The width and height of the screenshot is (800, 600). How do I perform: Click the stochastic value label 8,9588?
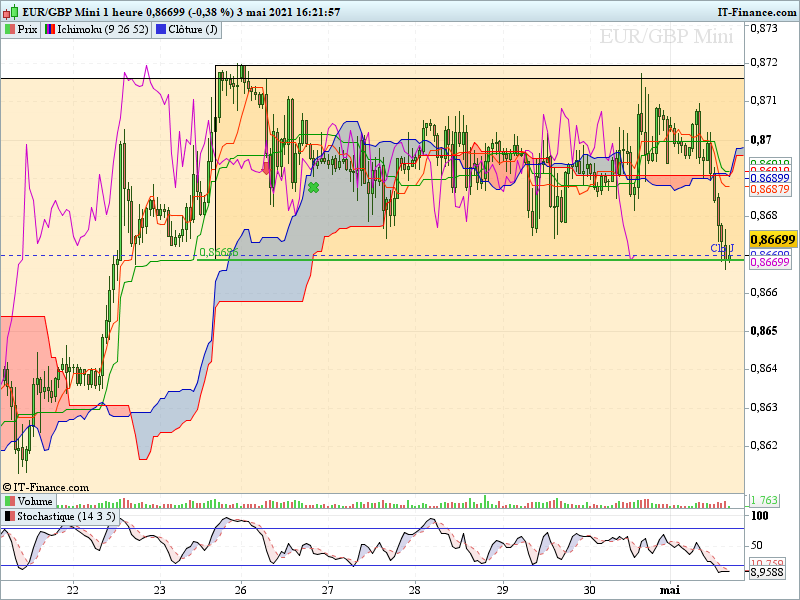click(x=772, y=573)
